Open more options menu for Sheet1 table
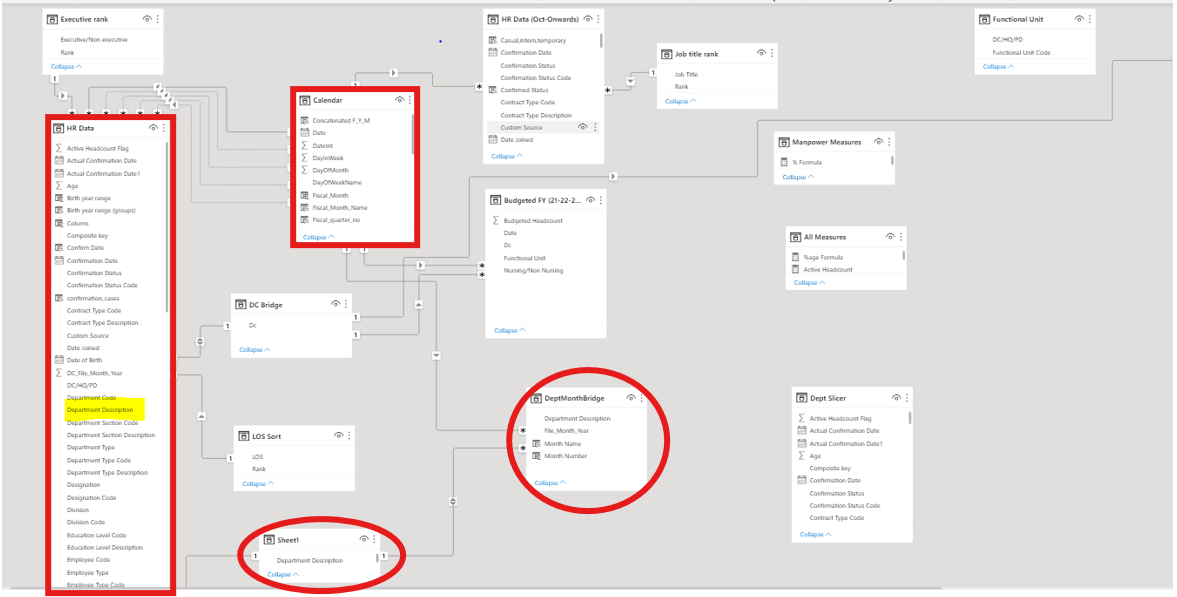This screenshot has height=597, width=1177. (x=374, y=539)
